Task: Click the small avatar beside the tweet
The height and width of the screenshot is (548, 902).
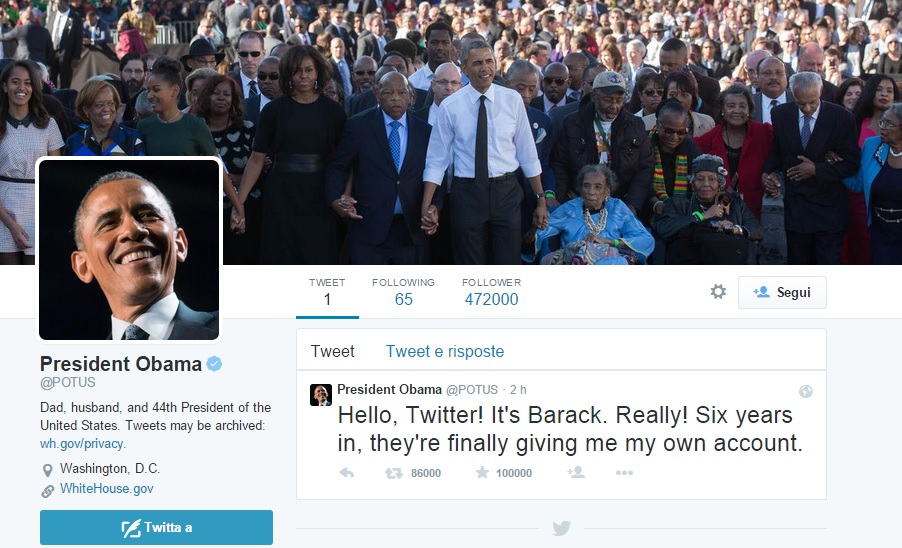Action: pyautogui.click(x=321, y=395)
